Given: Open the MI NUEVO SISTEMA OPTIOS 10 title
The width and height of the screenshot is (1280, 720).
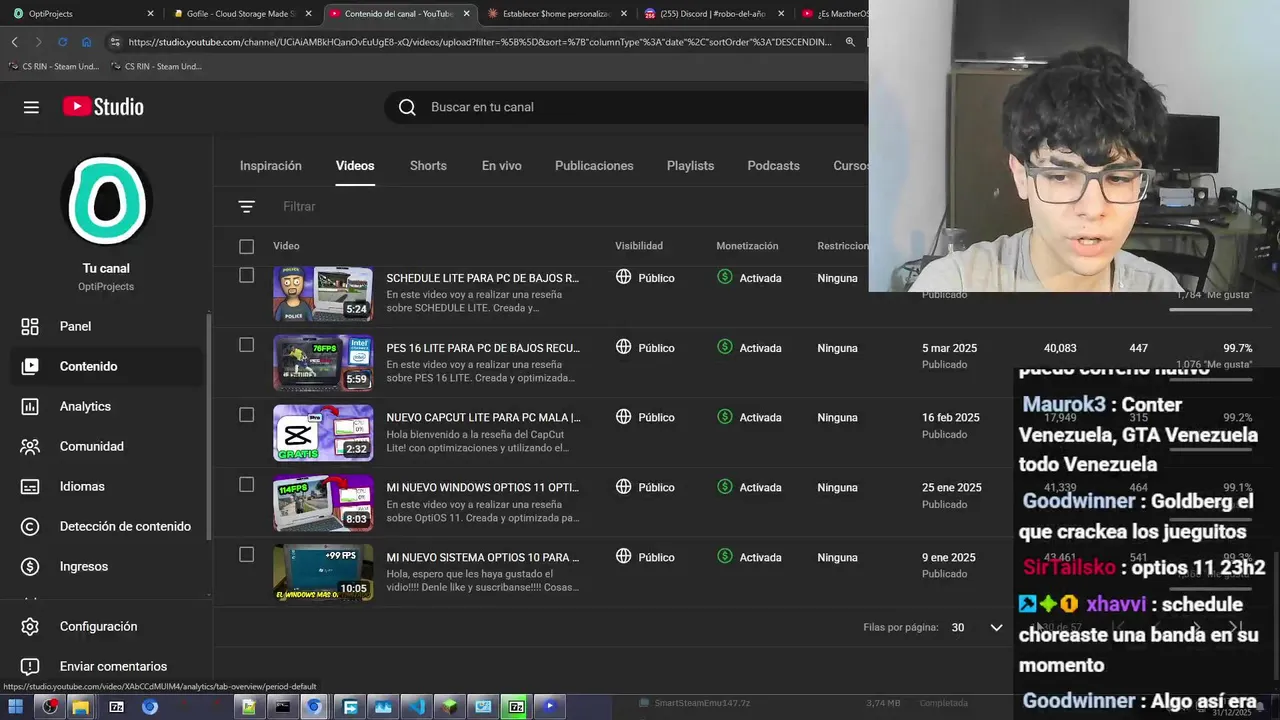Looking at the screenshot, I should [483, 557].
